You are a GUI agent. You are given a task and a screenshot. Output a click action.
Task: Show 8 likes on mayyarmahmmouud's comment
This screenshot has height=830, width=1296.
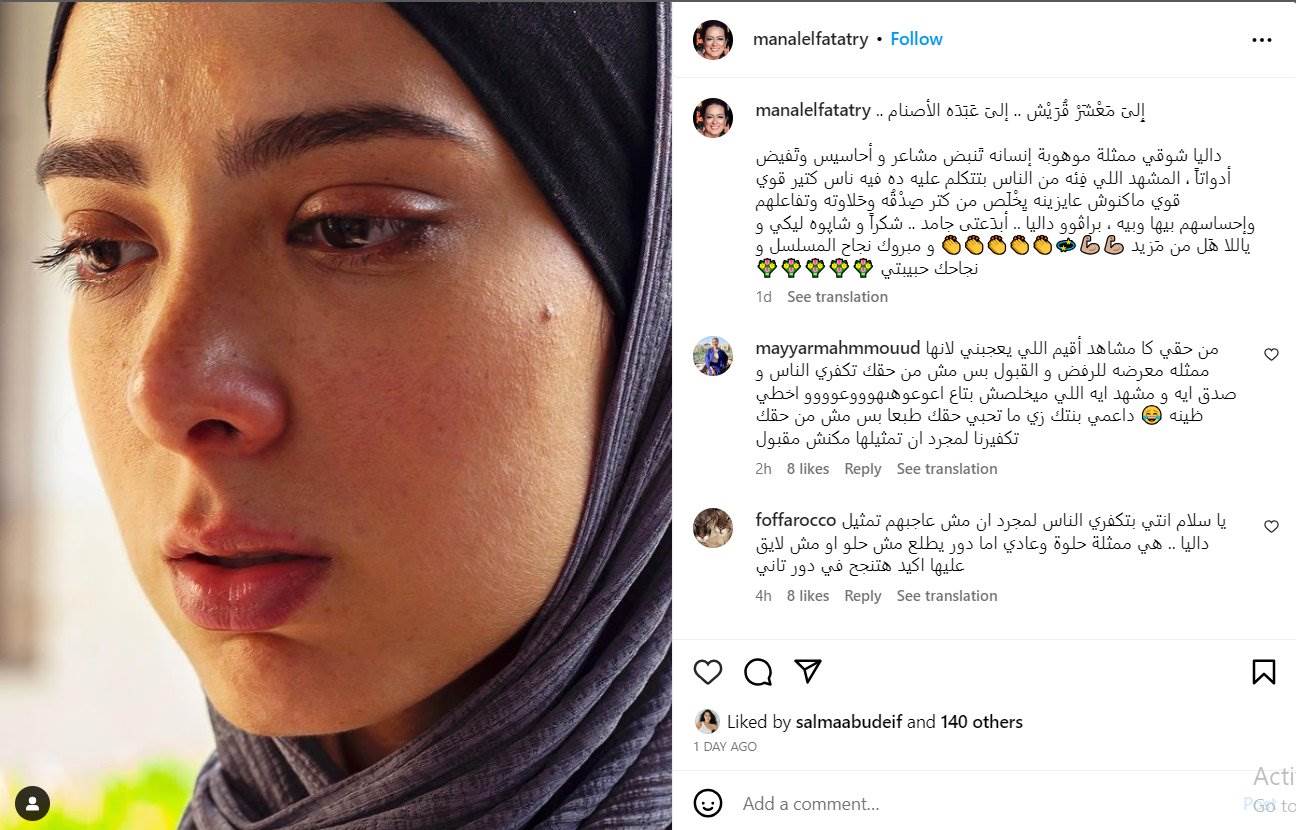pyautogui.click(x=808, y=469)
